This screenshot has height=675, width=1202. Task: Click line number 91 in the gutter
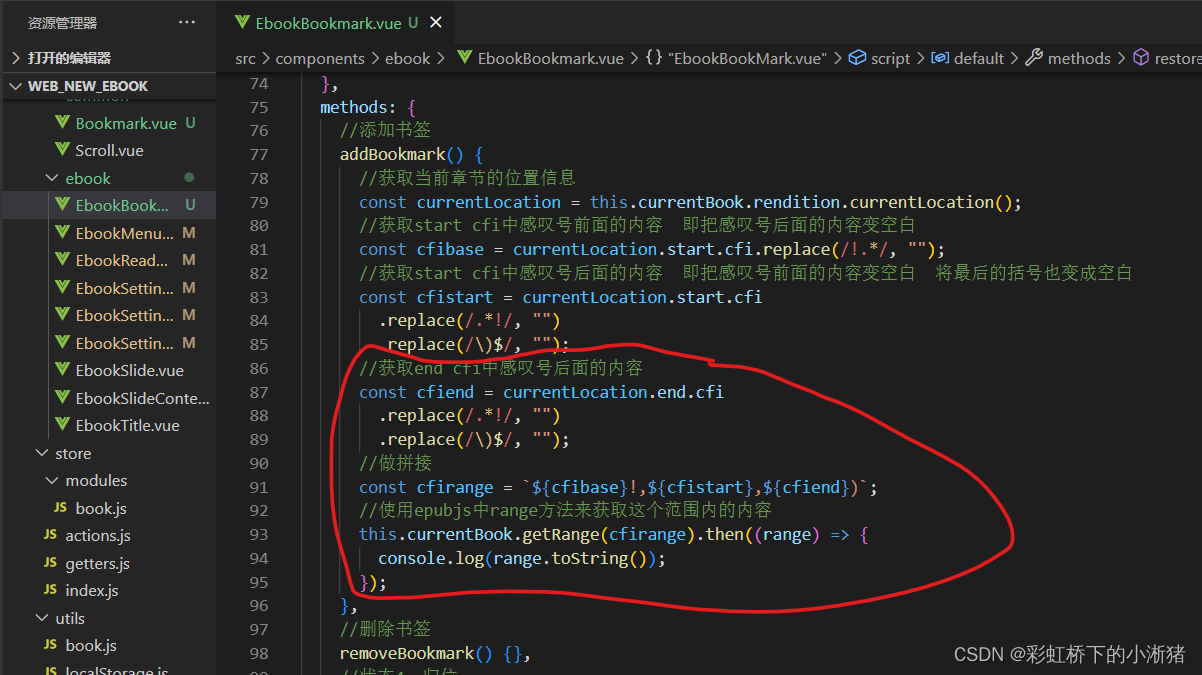coord(258,487)
